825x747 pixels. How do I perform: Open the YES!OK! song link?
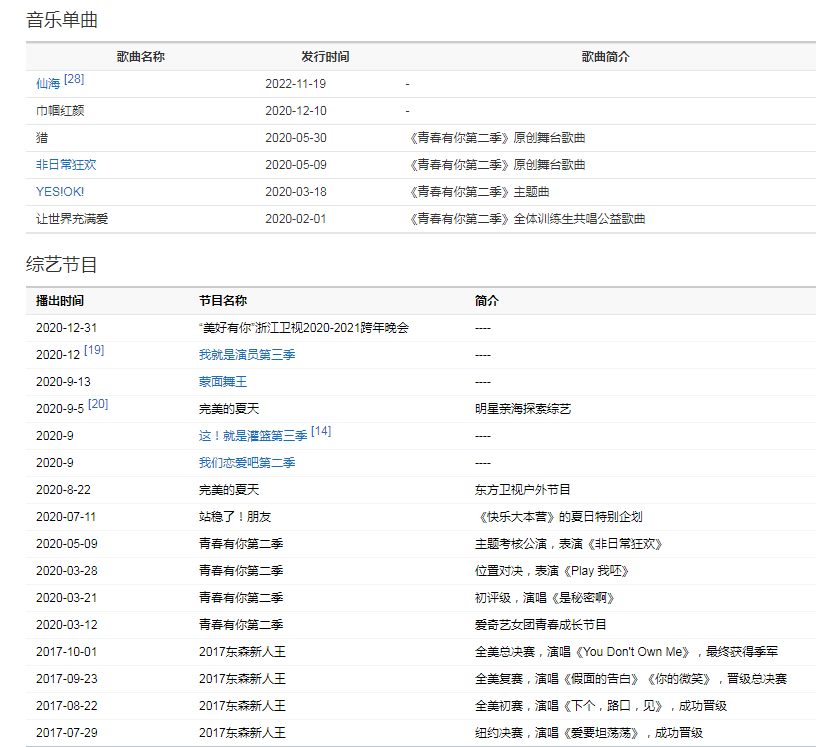(x=60, y=192)
